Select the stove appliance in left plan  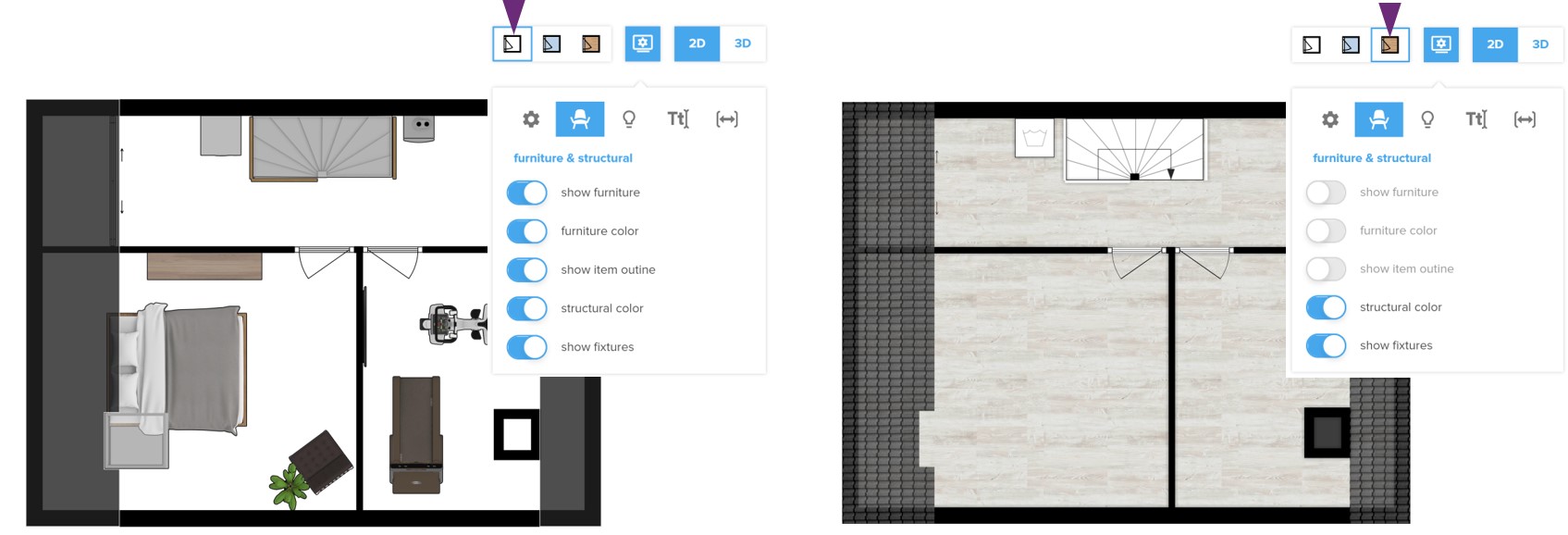point(419,129)
